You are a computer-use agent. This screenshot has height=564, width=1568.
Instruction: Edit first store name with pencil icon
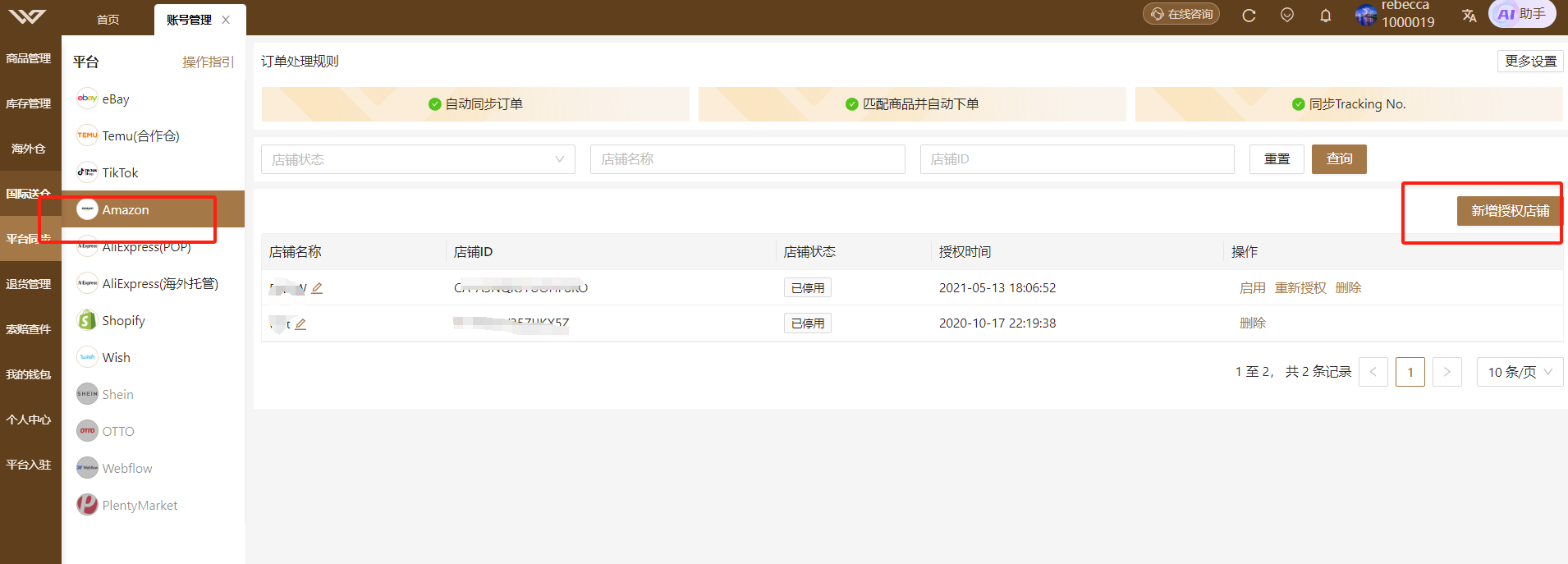tap(317, 288)
